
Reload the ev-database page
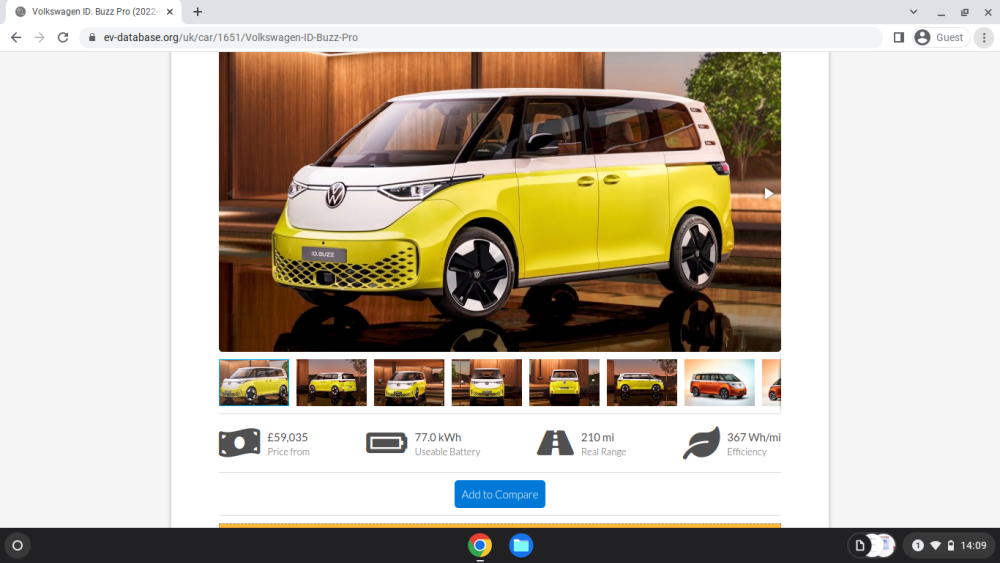pyautogui.click(x=62, y=38)
